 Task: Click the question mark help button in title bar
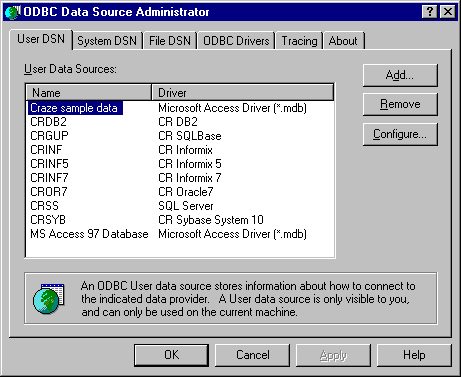point(430,12)
